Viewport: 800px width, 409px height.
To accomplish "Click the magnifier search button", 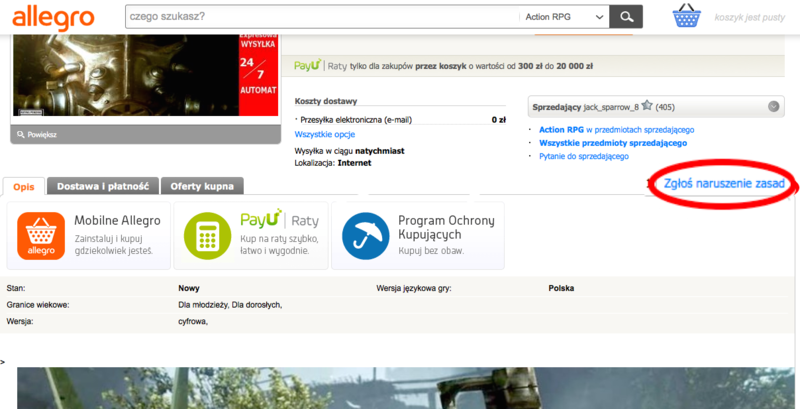I will (x=626, y=17).
